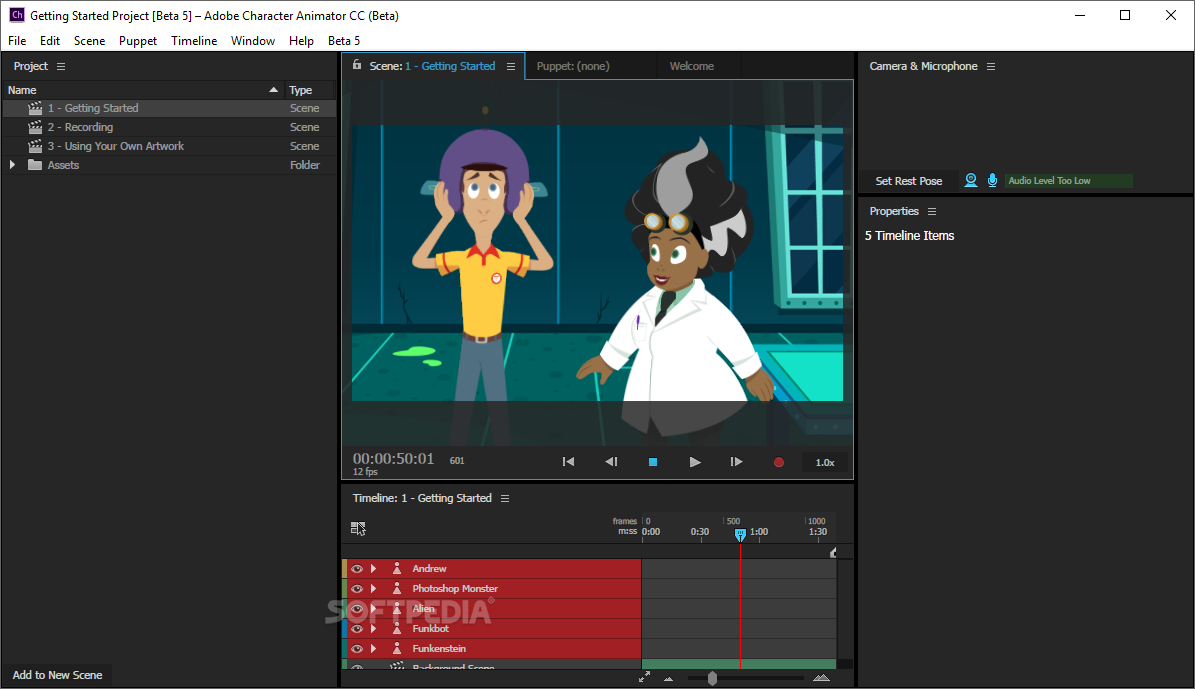Click fit timeline to view arrows icon

coord(645,677)
